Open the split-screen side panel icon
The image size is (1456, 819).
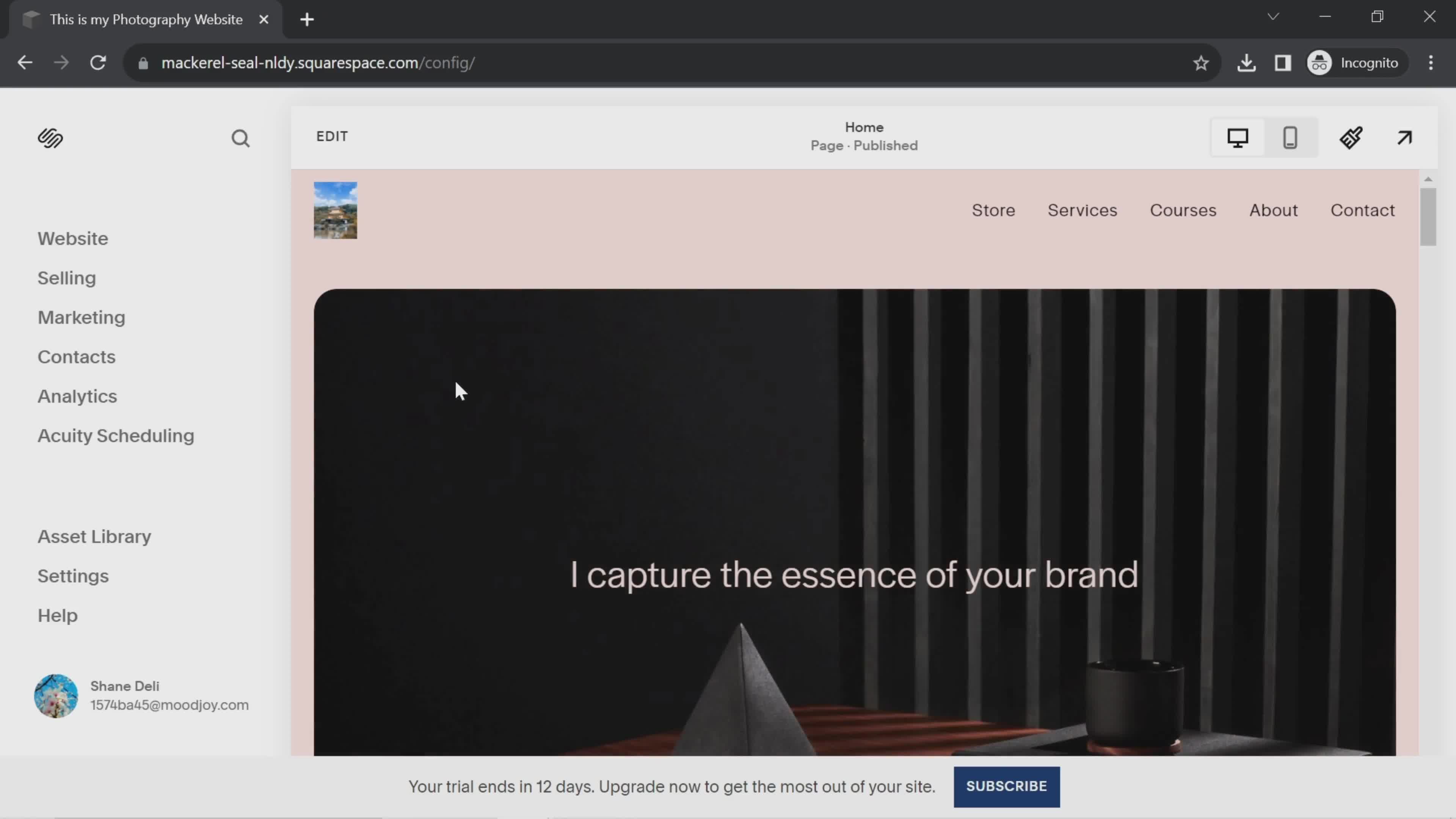coord(1282,63)
